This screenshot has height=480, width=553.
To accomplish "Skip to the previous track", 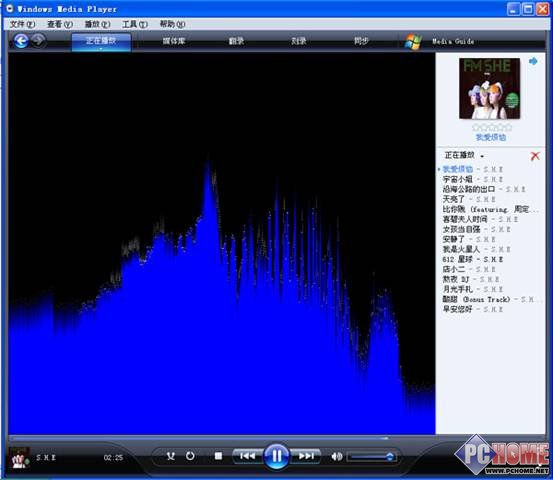I will 248,456.
